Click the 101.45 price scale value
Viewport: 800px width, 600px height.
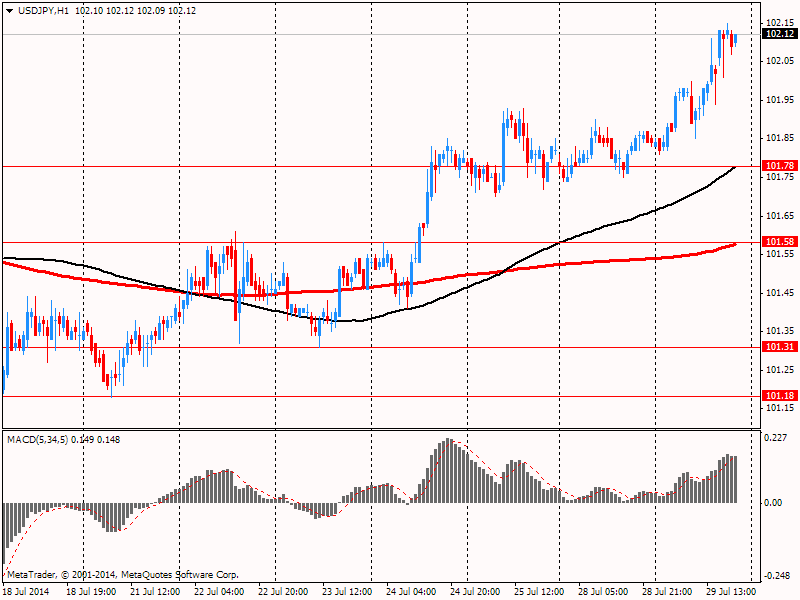[x=780, y=293]
